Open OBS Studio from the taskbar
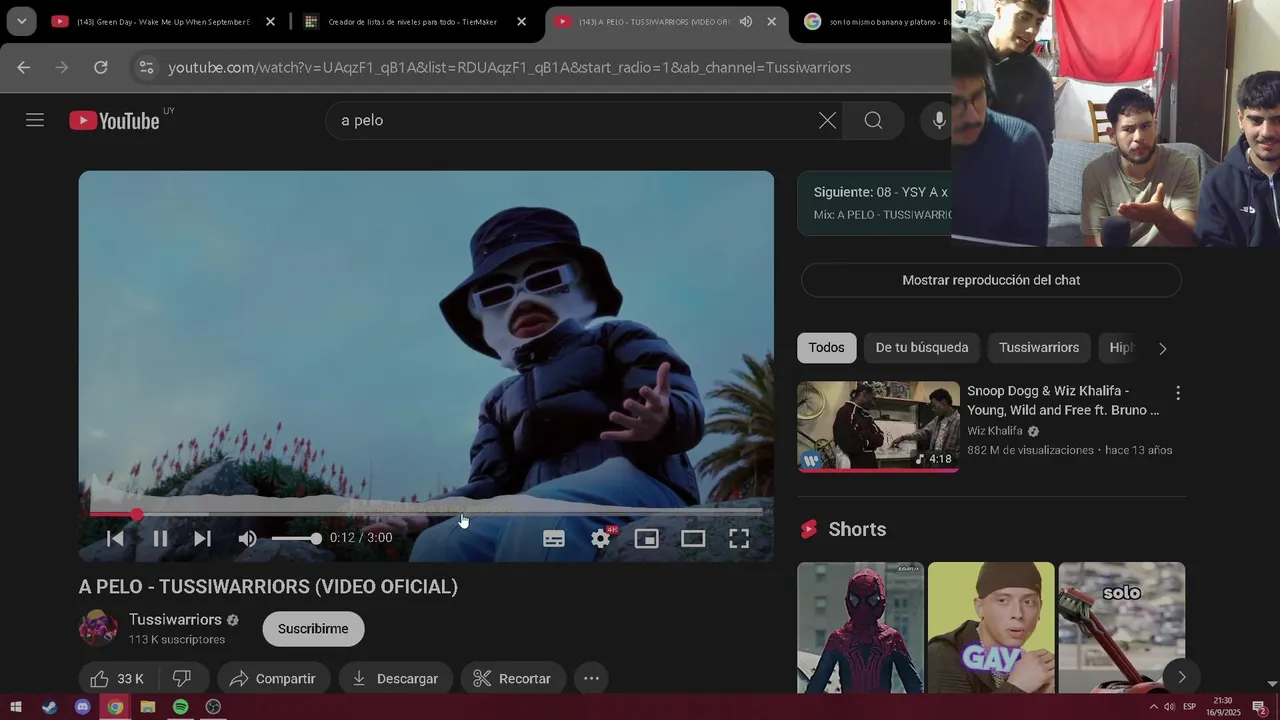This screenshot has width=1280, height=720. click(x=213, y=707)
